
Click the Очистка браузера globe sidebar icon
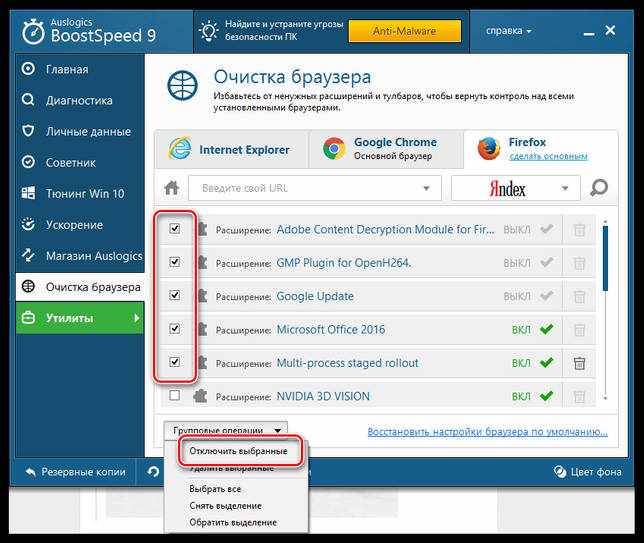28,286
